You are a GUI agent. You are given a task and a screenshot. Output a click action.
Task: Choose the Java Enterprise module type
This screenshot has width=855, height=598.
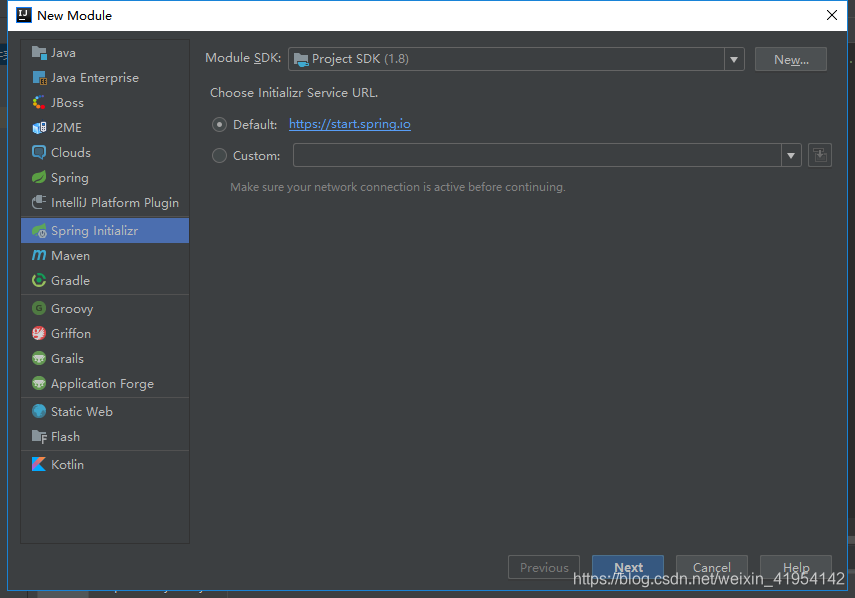tap(105, 78)
